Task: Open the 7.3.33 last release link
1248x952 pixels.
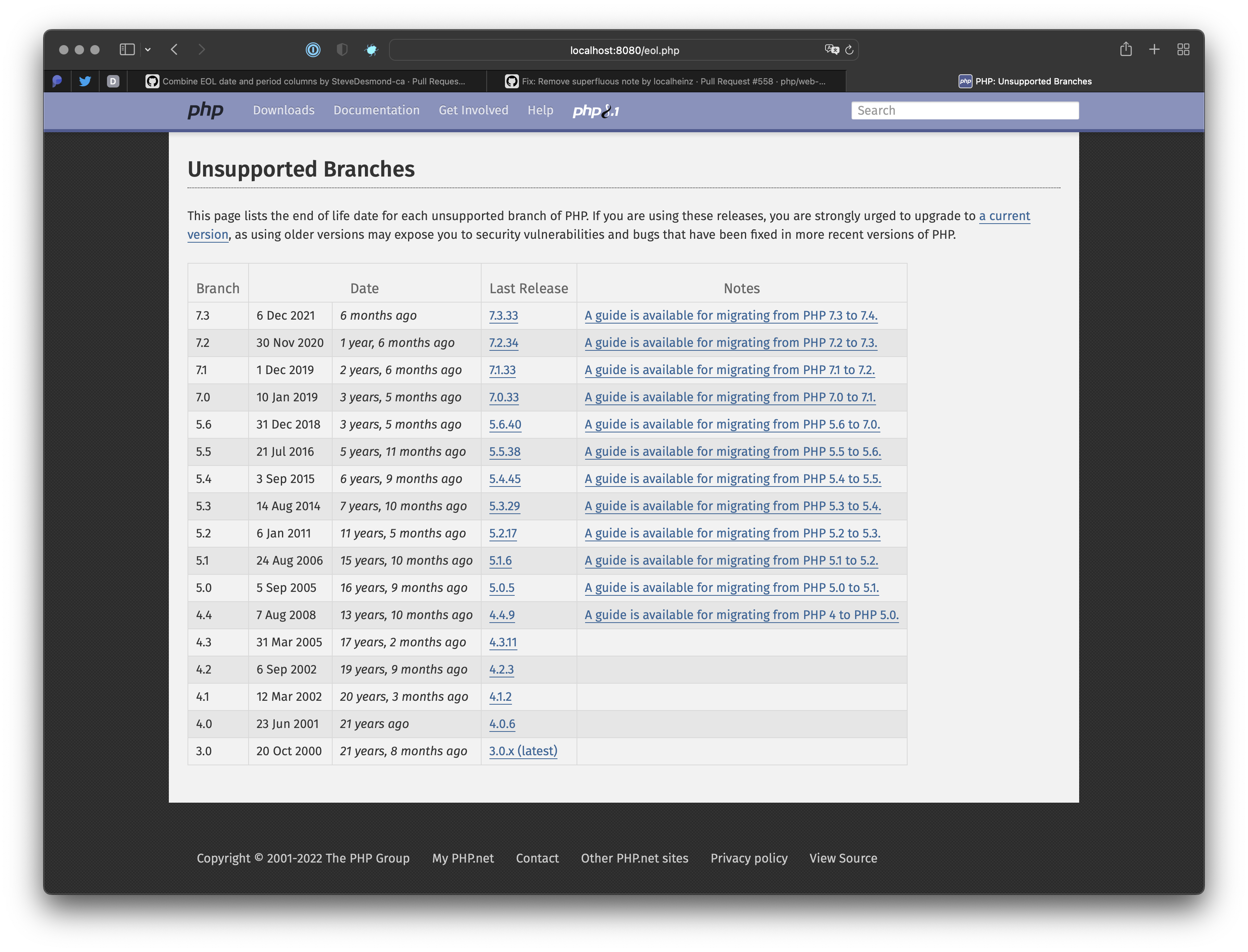Action: click(x=503, y=316)
